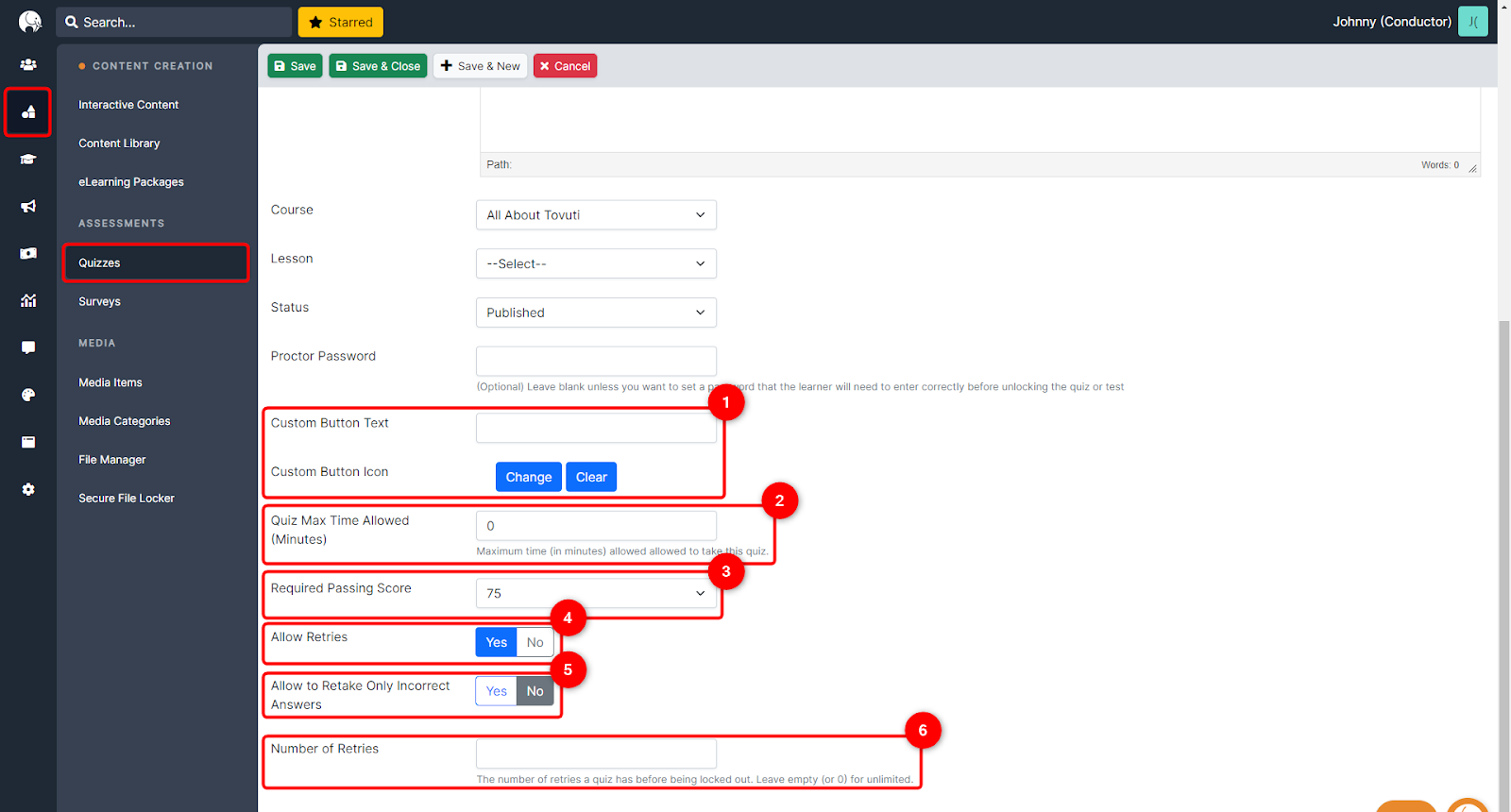Viewport: 1511px width, 812px height.
Task: Click Save & Close button
Action: [x=378, y=66]
